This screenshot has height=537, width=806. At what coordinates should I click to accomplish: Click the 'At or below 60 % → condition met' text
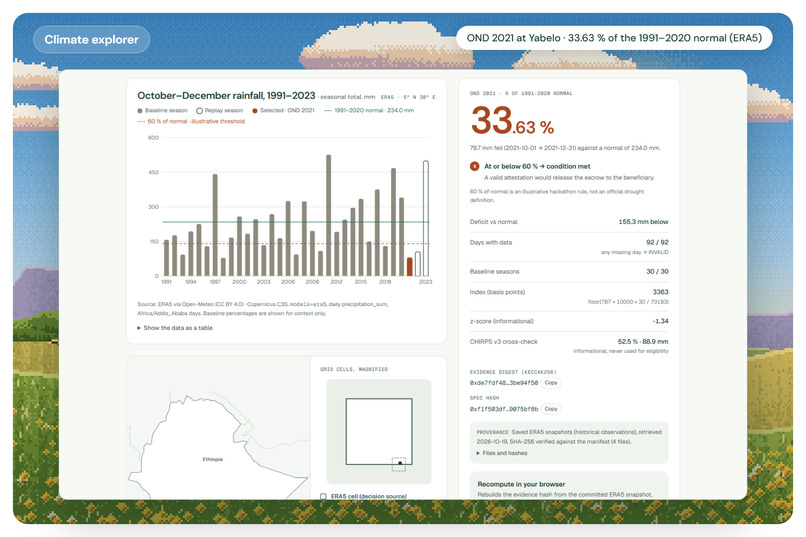(x=537, y=166)
